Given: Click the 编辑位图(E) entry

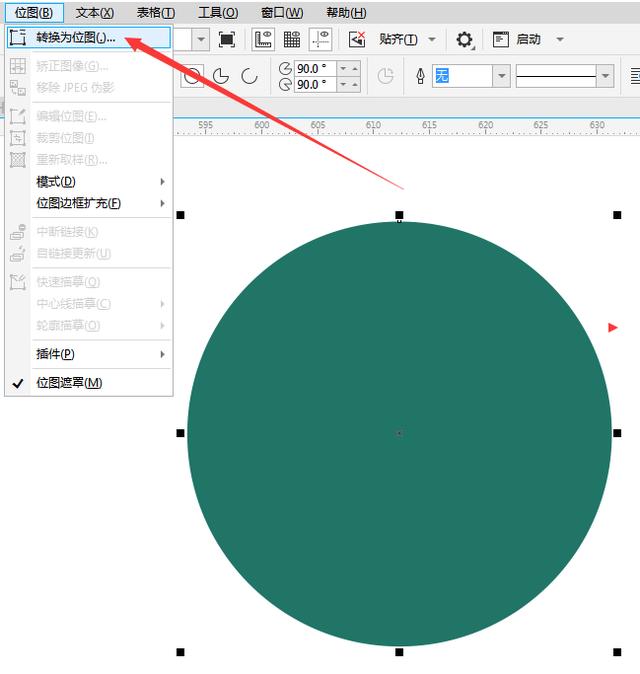Looking at the screenshot, I should point(89,116).
